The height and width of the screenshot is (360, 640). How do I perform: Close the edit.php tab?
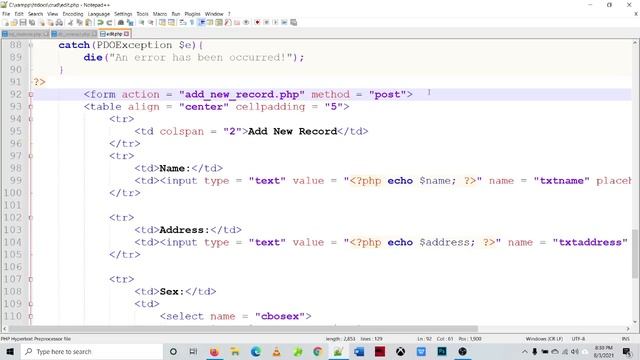pos(127,34)
